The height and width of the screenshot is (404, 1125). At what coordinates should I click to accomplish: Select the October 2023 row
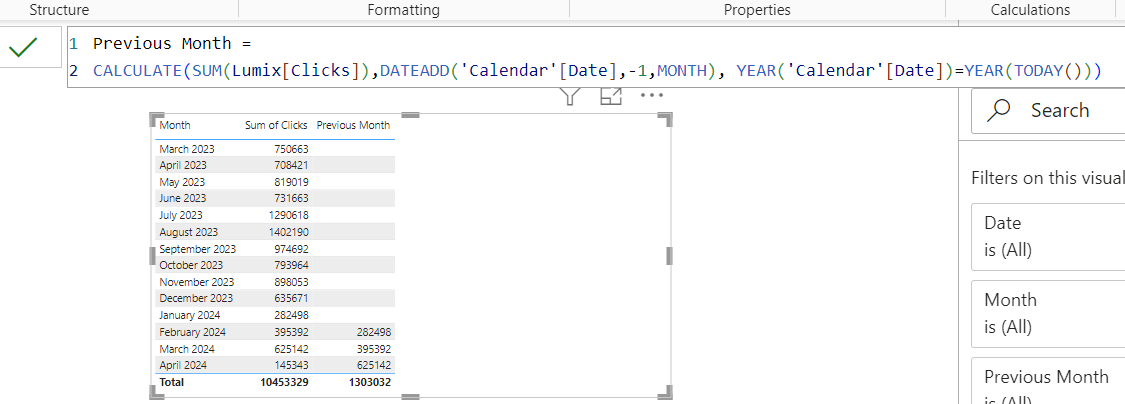coord(275,265)
